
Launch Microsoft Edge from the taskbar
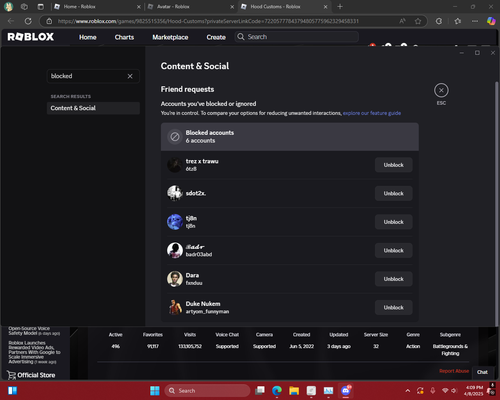tap(277, 391)
